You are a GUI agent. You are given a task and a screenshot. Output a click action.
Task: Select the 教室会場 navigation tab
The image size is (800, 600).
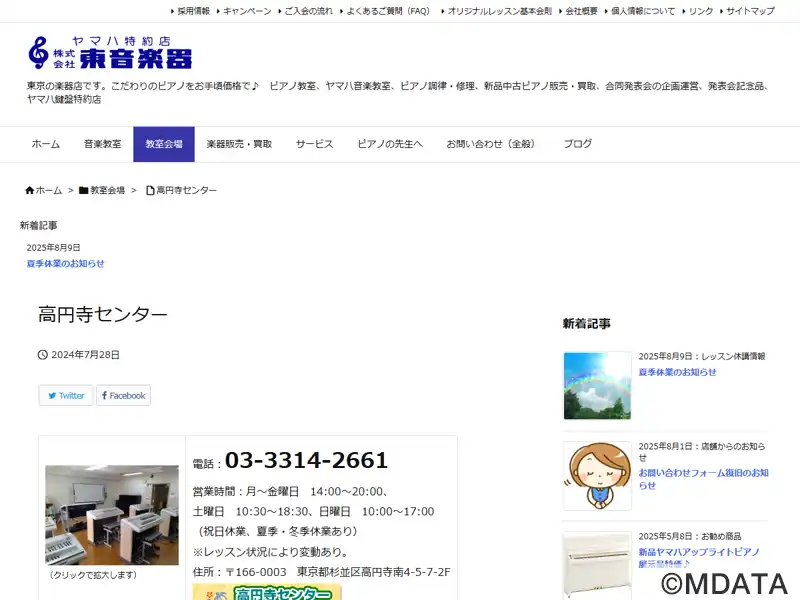(164, 144)
